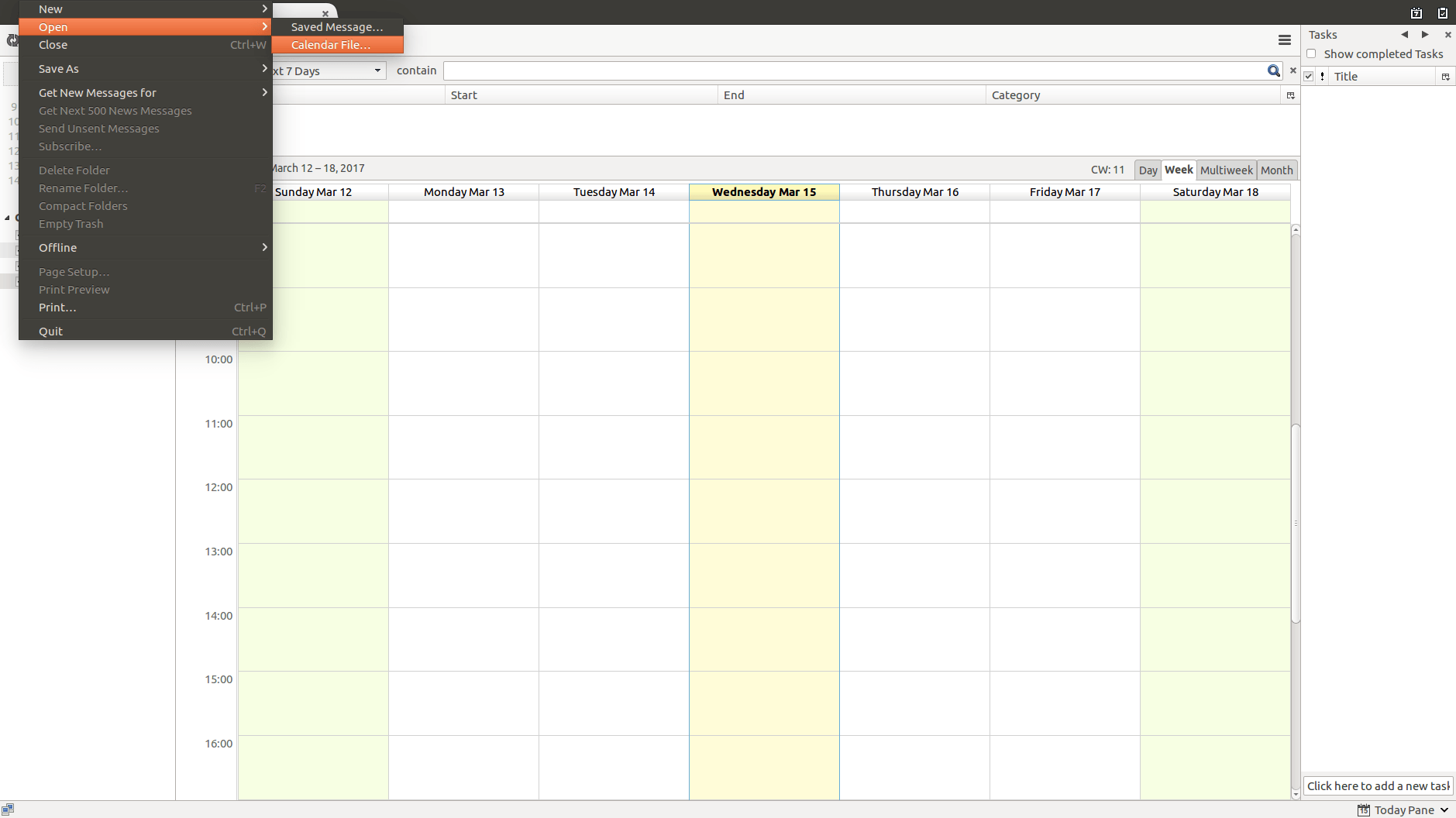Go to next day in Tasks pane
Viewport: 1456px width, 818px height.
point(1424,35)
